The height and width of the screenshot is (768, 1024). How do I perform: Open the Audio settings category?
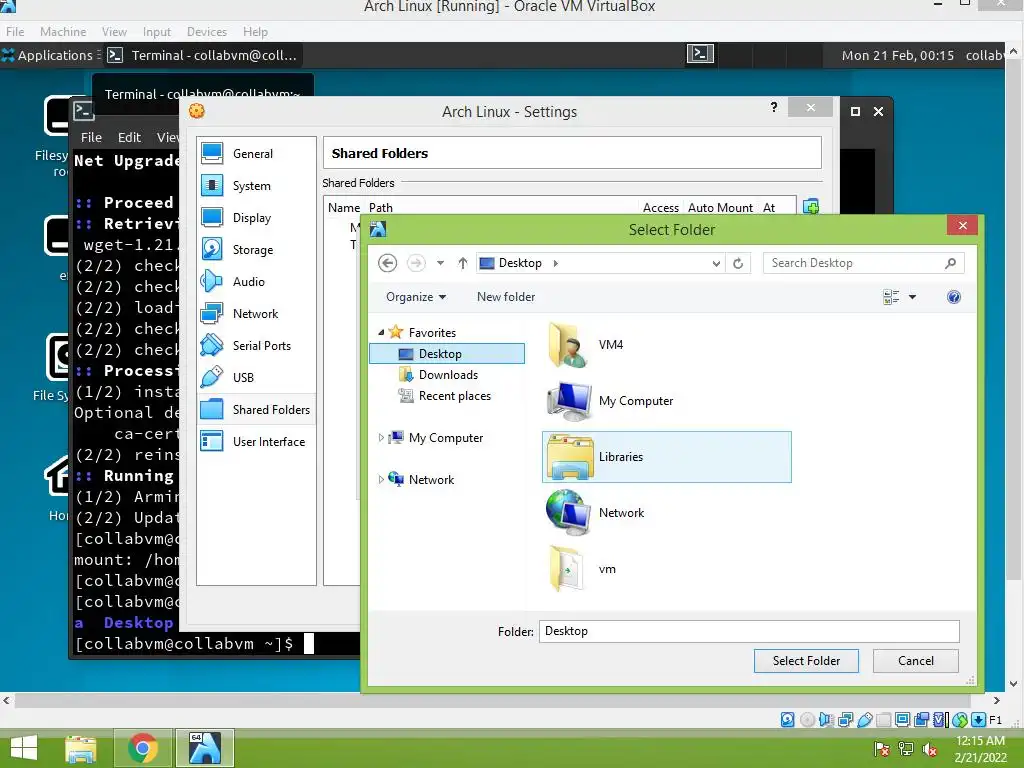[x=256, y=281]
